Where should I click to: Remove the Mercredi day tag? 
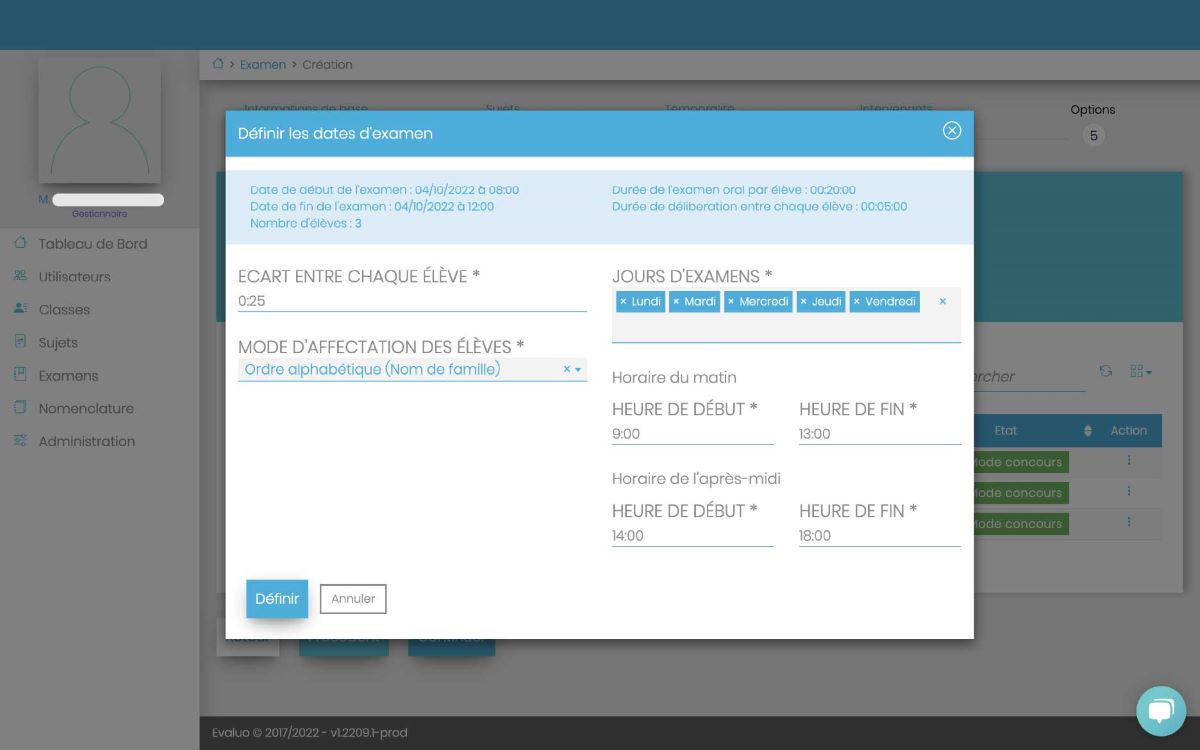731,301
